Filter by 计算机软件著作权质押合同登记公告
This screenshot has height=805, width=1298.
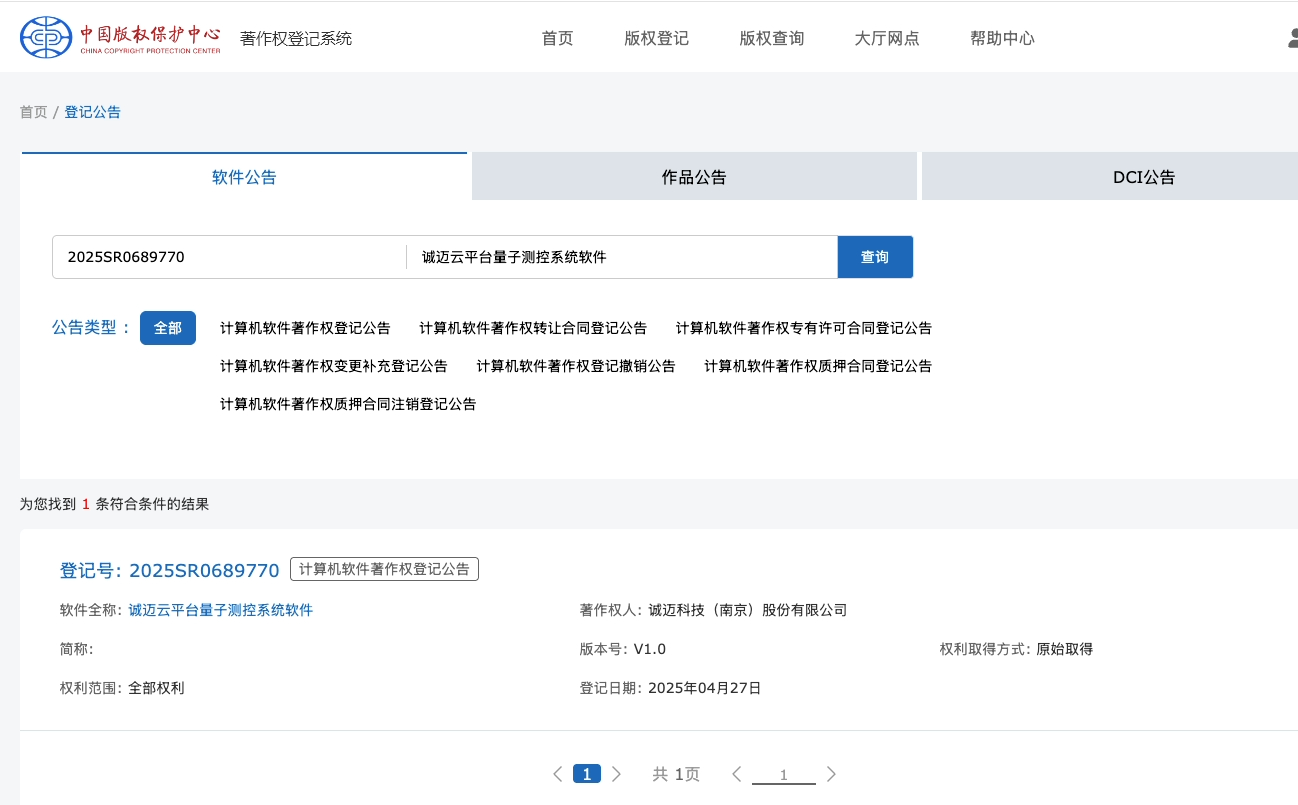coord(818,366)
